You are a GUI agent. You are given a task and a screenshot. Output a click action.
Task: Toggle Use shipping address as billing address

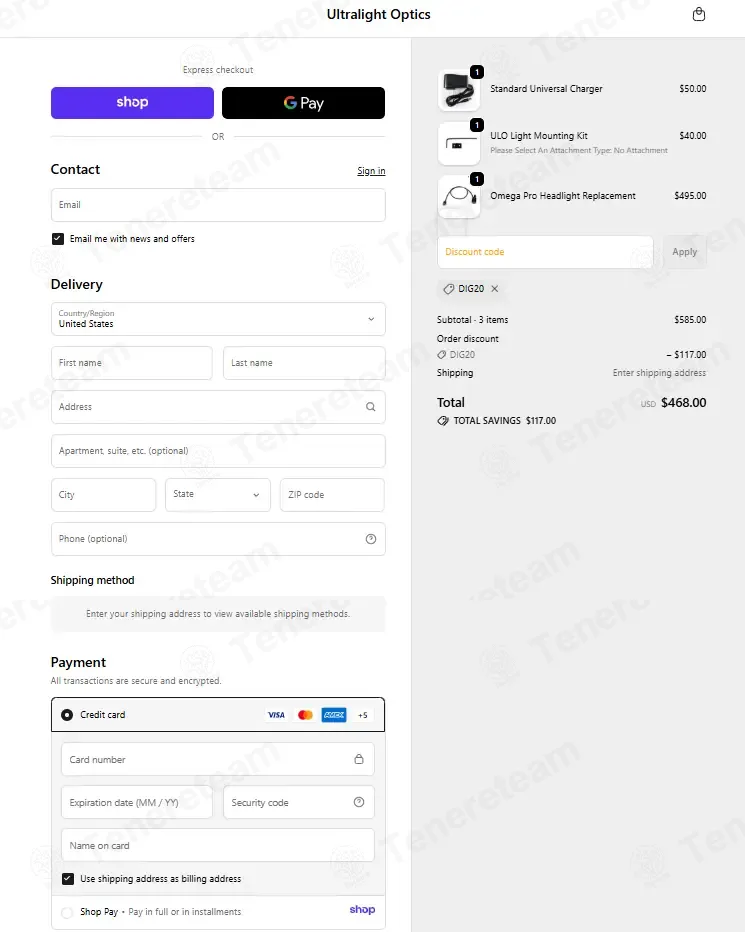click(68, 879)
